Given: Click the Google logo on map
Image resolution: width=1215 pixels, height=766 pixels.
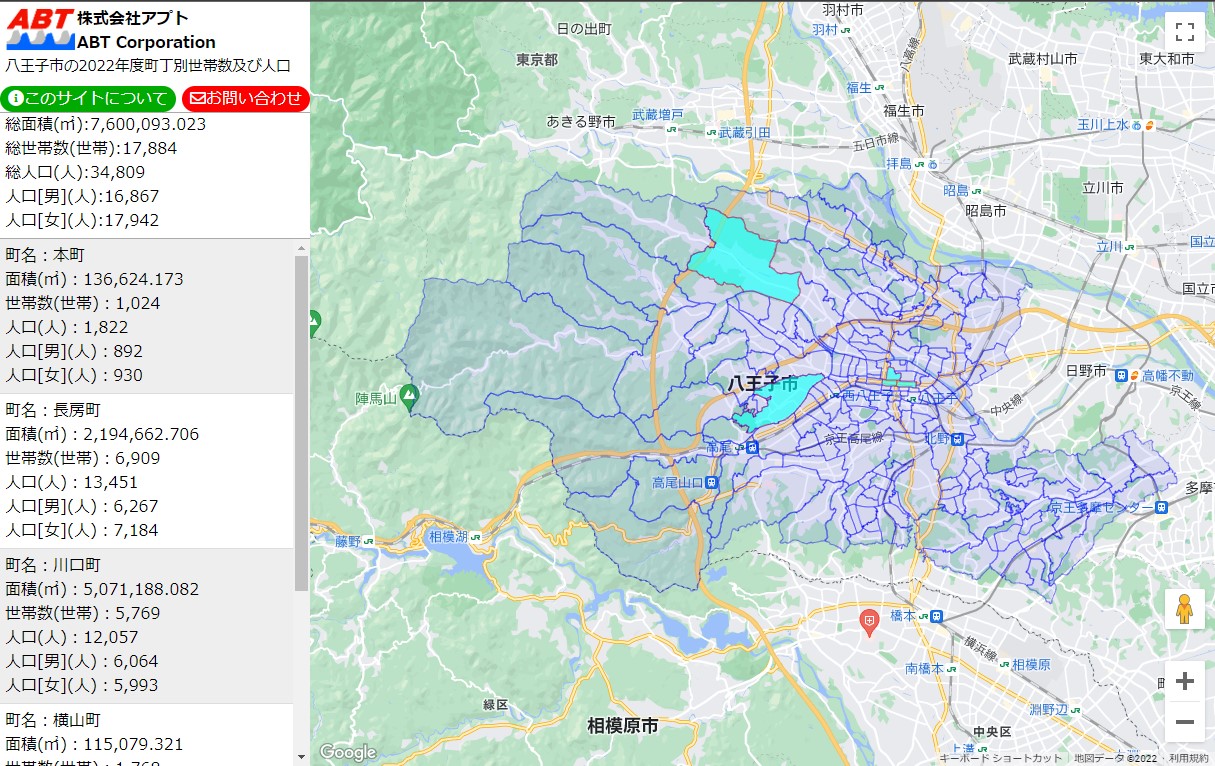Looking at the screenshot, I should click(x=348, y=752).
